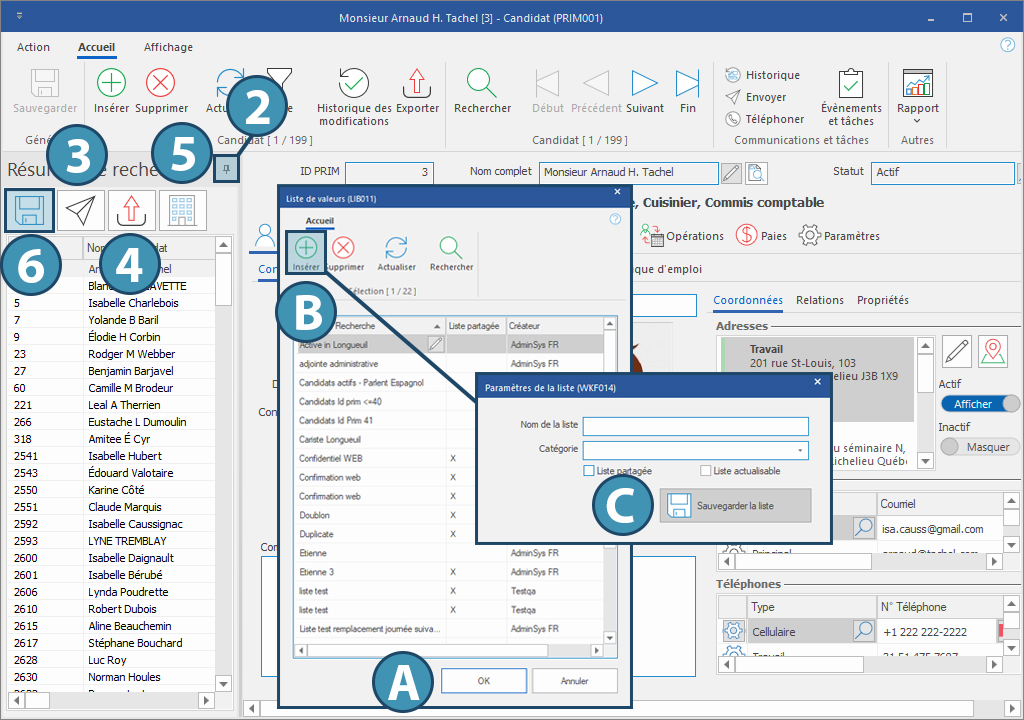Click the pin icon of results panel
This screenshot has height=720, width=1024.
coord(227,171)
